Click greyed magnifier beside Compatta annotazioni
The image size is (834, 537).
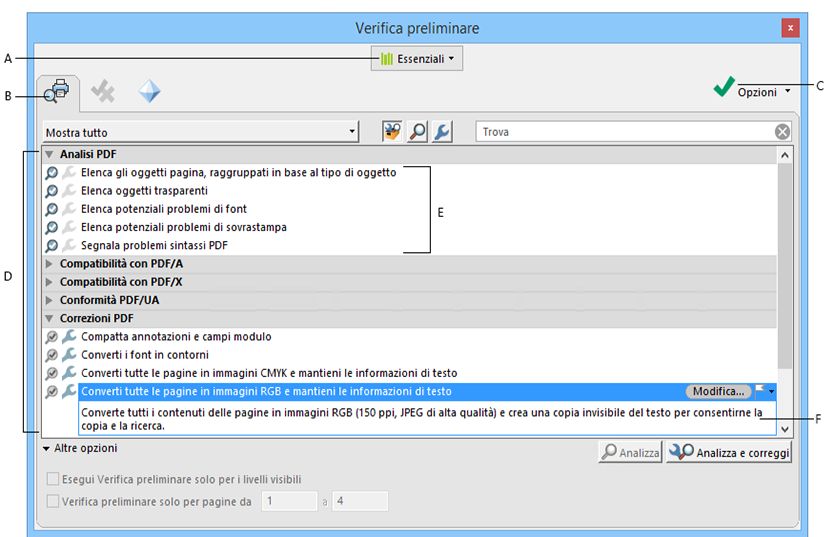(52, 337)
